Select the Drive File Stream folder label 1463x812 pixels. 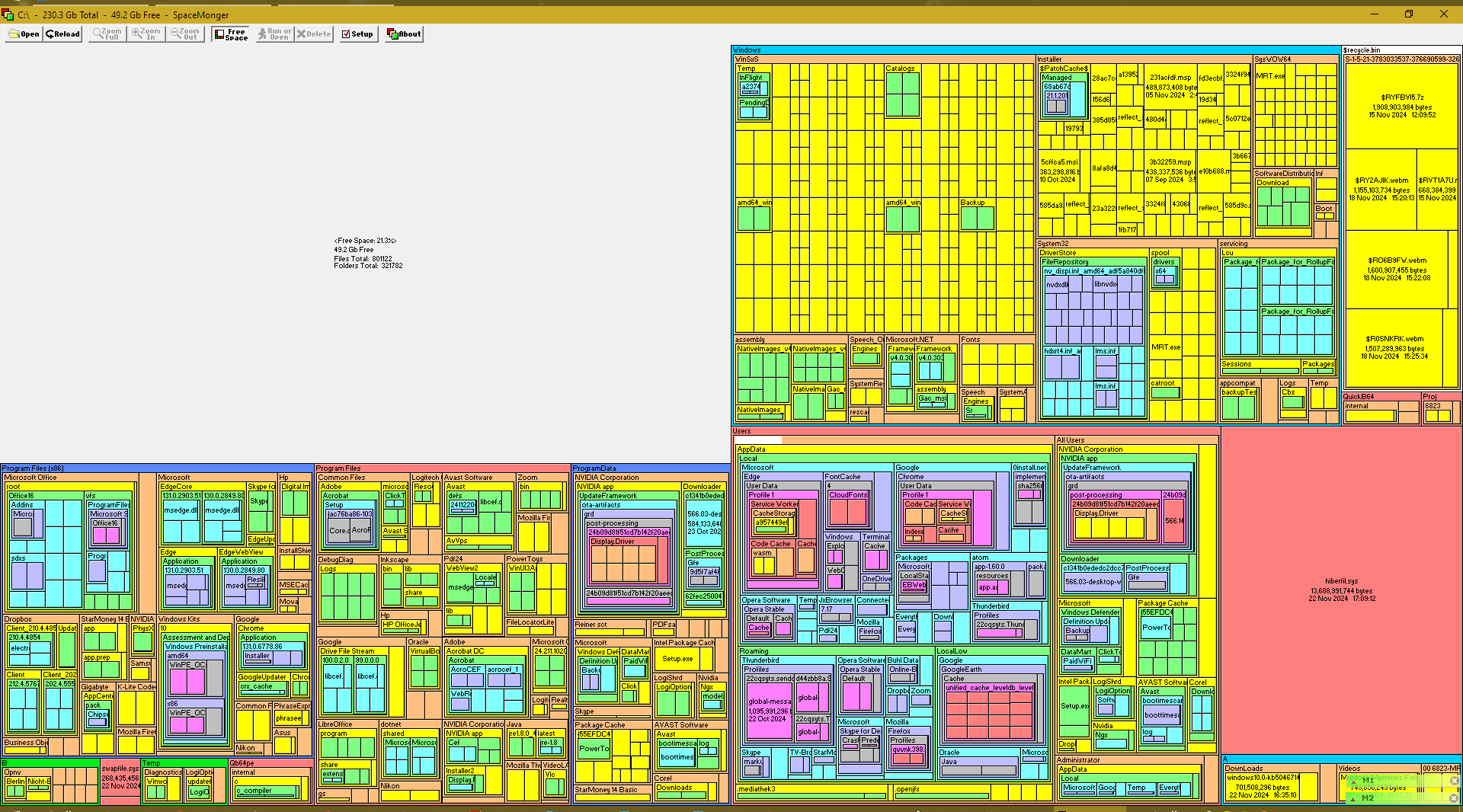pyautogui.click(x=347, y=651)
